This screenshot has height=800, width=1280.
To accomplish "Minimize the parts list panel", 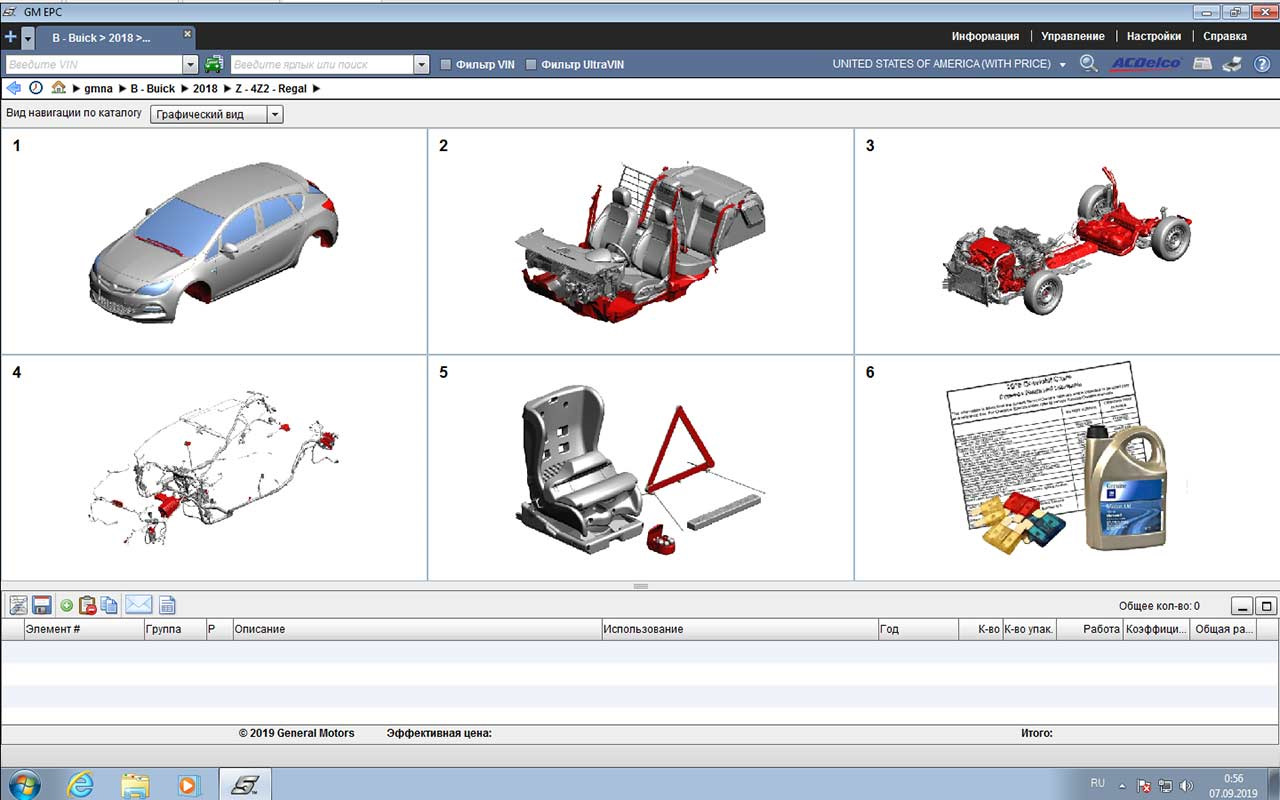I will [x=1242, y=606].
